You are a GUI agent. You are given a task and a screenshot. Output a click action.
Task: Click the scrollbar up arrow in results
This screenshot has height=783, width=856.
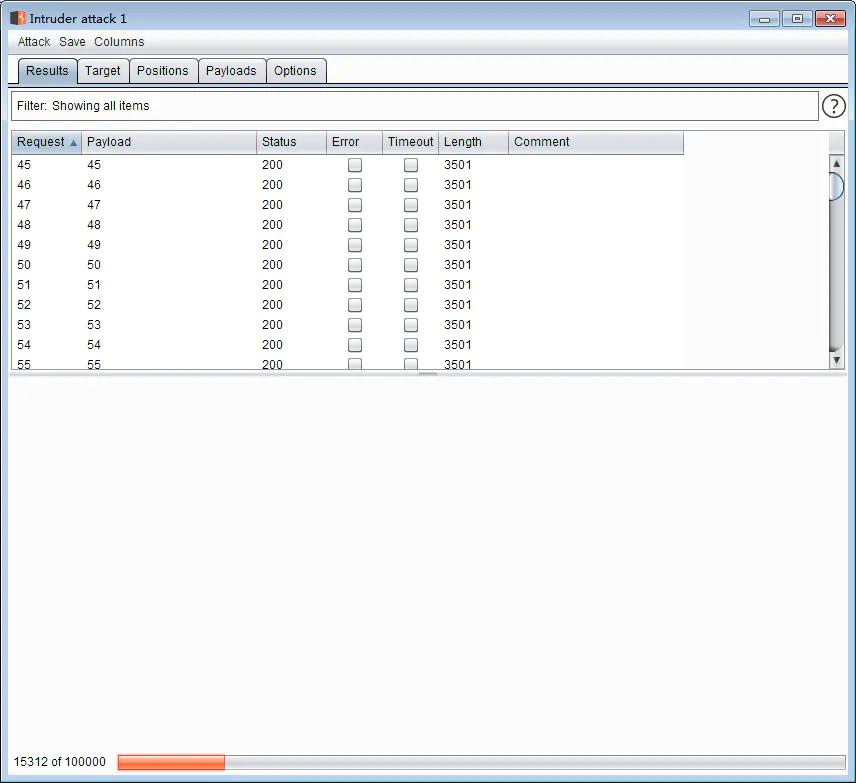[837, 163]
